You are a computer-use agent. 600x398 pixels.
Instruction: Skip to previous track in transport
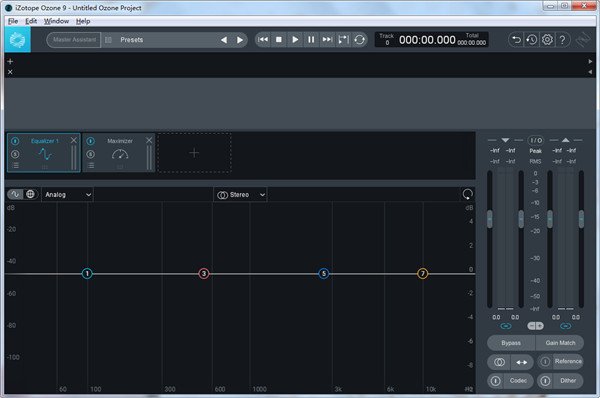pyautogui.click(x=263, y=39)
